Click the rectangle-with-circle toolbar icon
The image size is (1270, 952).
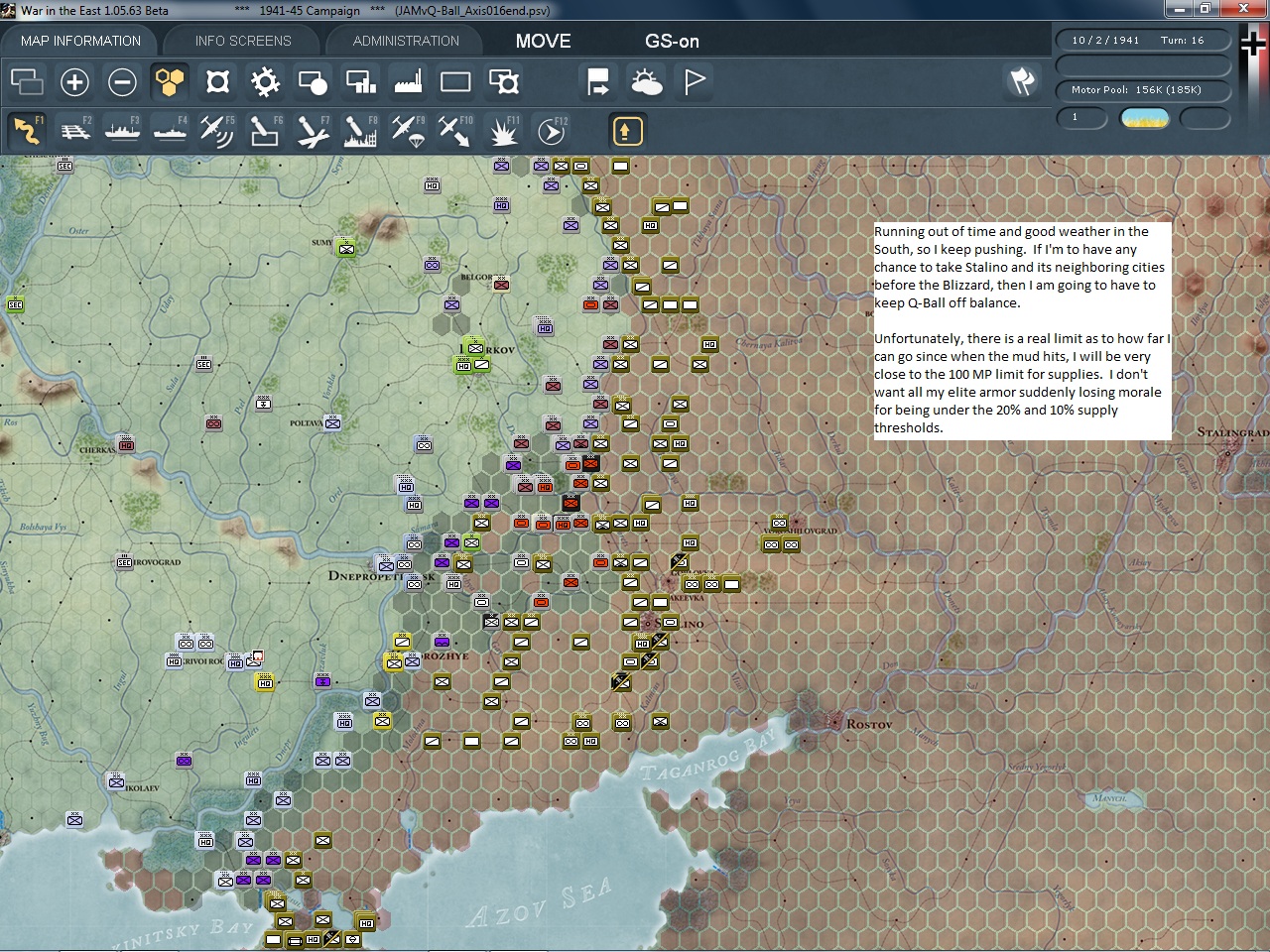[x=313, y=82]
